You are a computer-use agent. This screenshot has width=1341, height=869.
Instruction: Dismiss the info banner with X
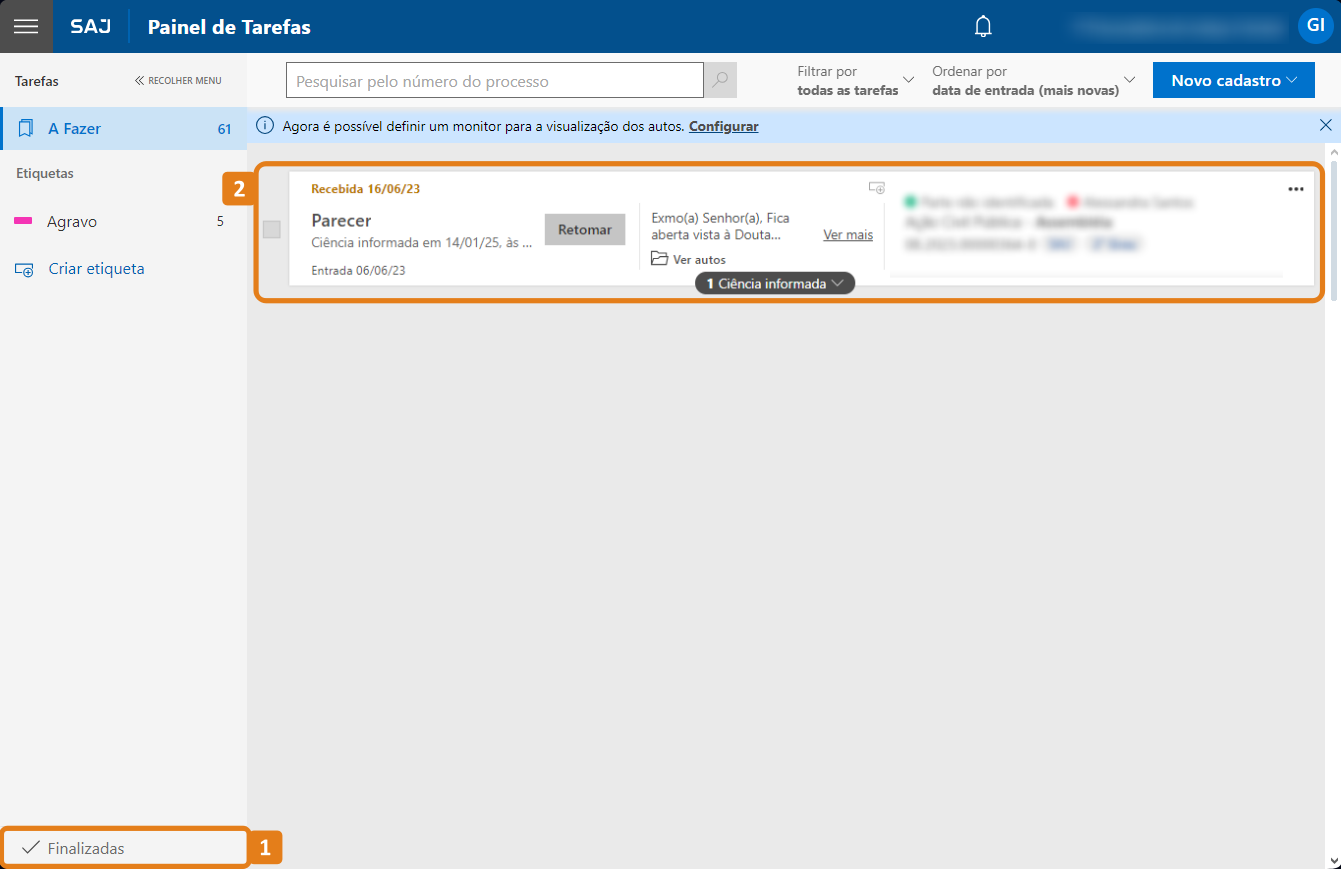click(1325, 125)
